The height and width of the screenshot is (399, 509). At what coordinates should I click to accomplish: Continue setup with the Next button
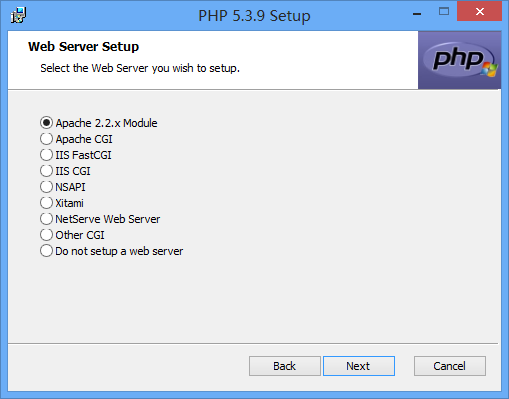[x=359, y=366]
